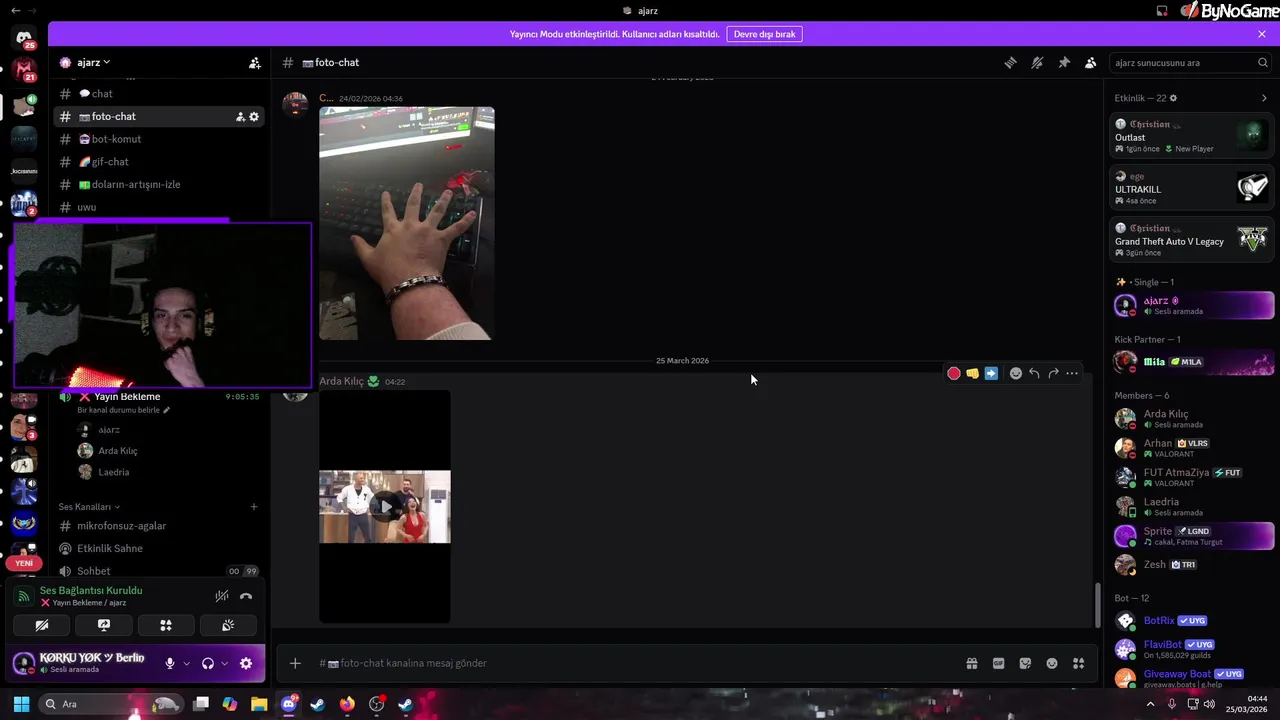Open input device options arrow beside microphone

tap(187, 663)
